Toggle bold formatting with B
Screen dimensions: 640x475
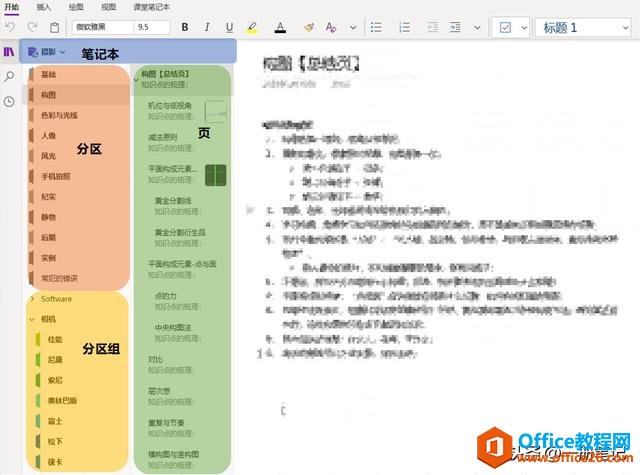coord(185,27)
